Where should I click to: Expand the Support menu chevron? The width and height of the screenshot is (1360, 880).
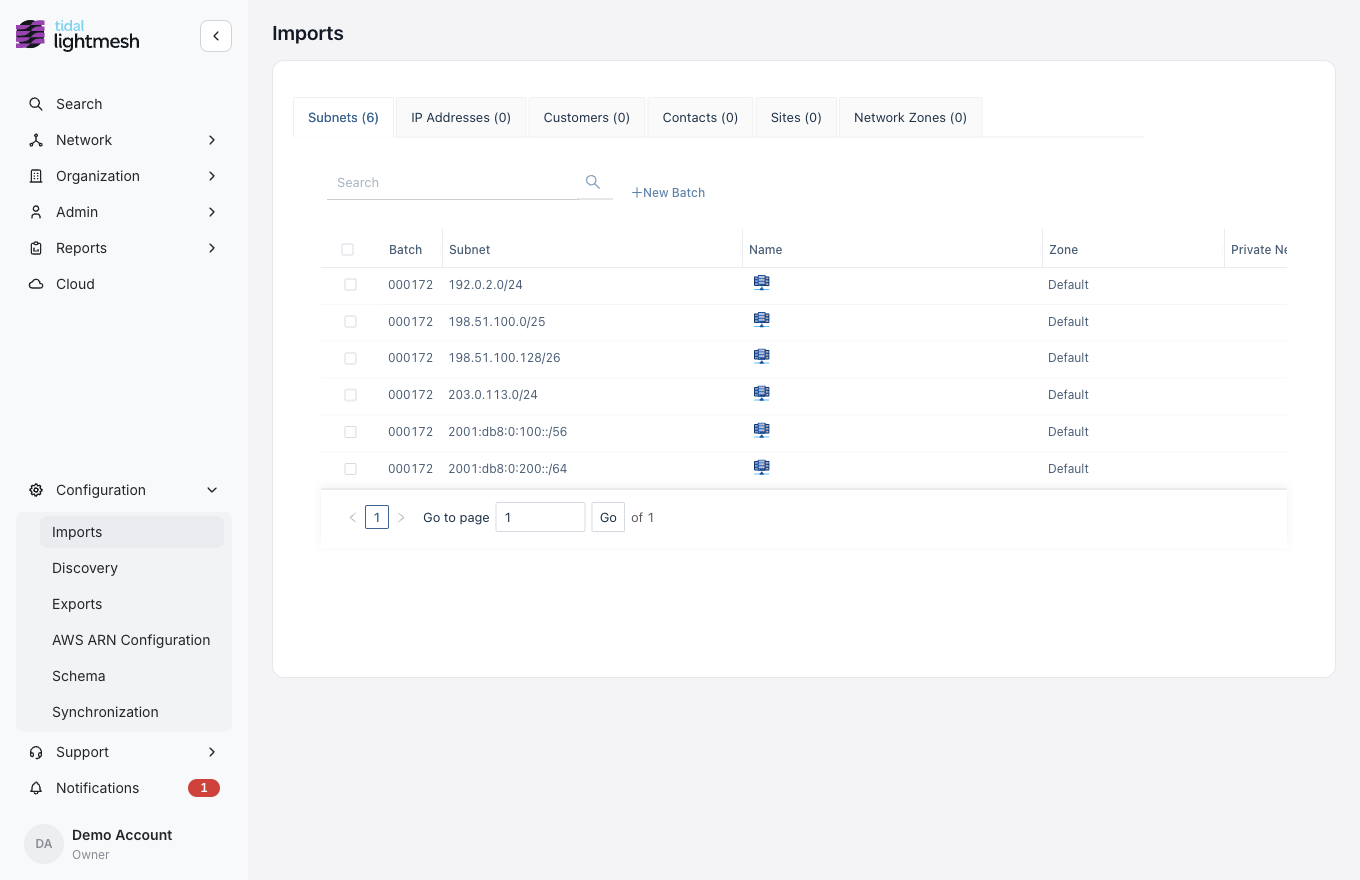(x=212, y=752)
